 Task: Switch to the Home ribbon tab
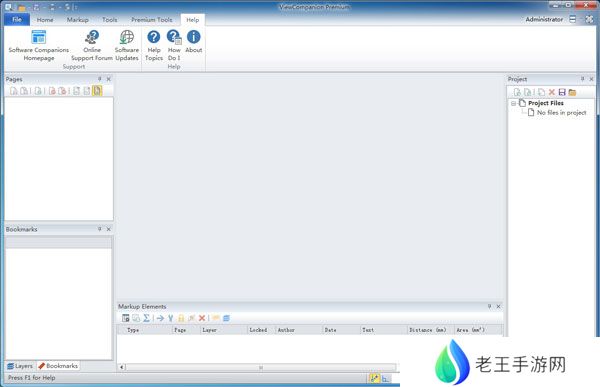click(45, 20)
